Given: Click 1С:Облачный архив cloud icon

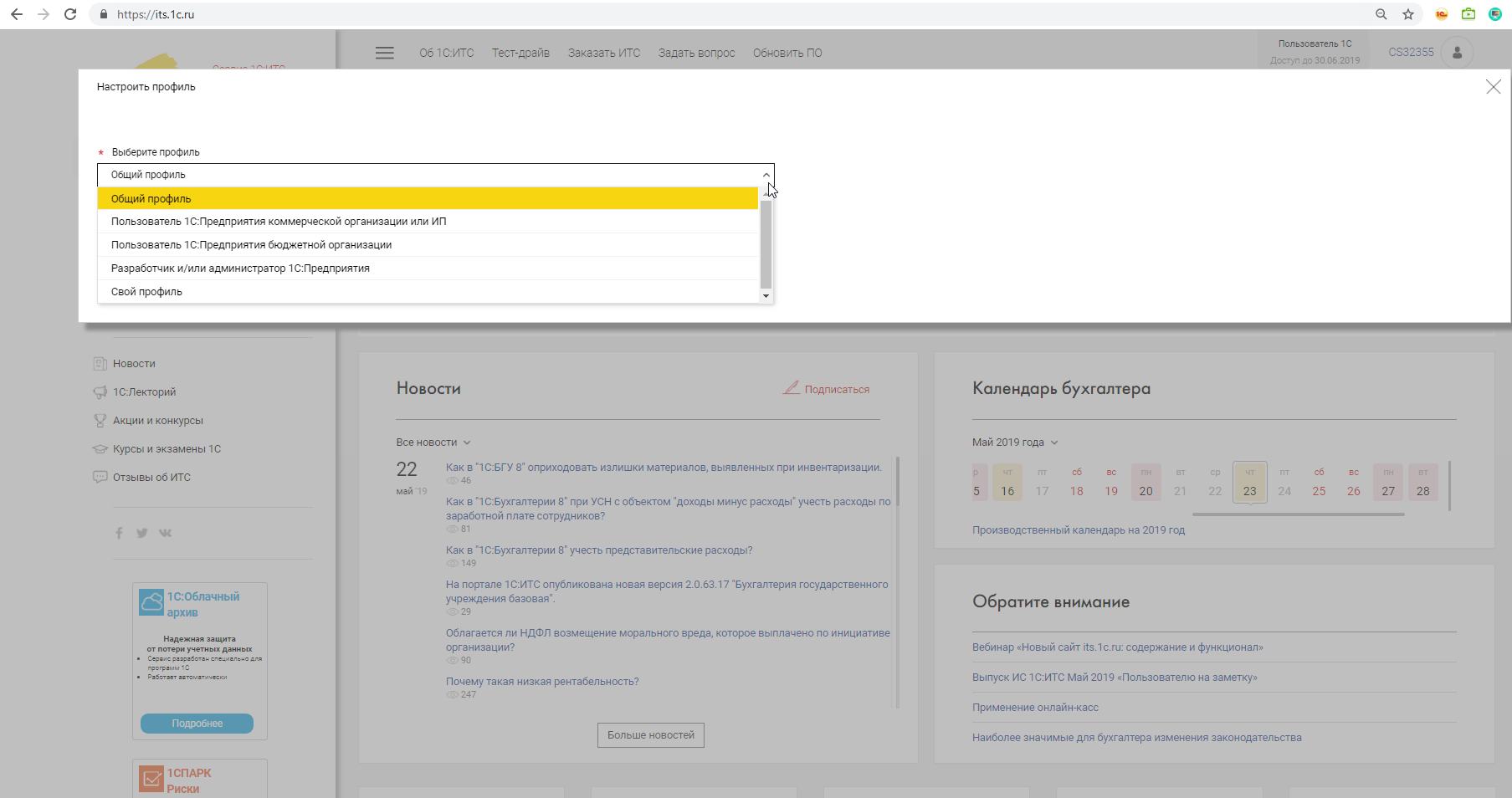Looking at the screenshot, I should coord(151,603).
